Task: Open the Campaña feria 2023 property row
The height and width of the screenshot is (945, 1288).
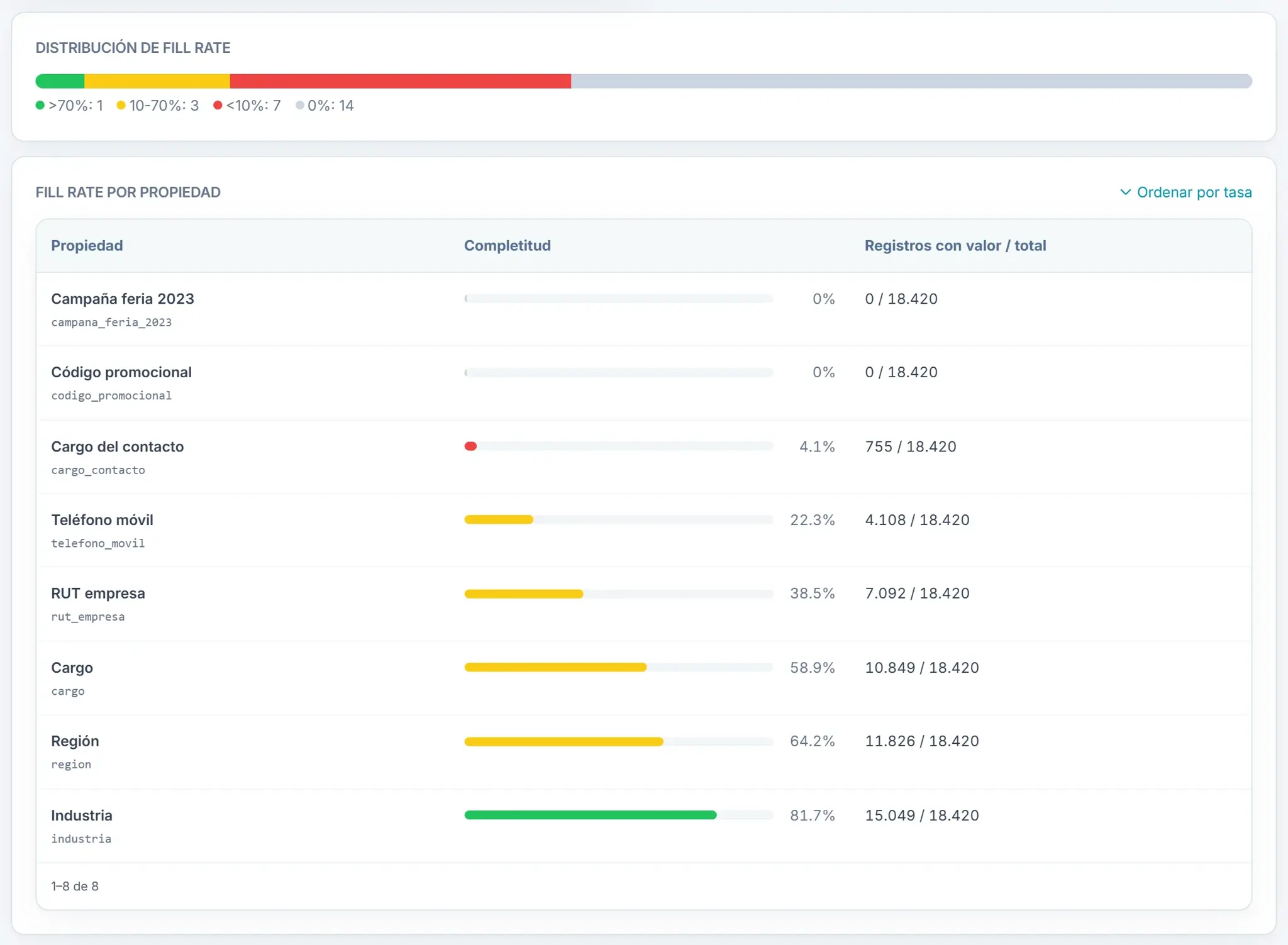Action: (644, 309)
